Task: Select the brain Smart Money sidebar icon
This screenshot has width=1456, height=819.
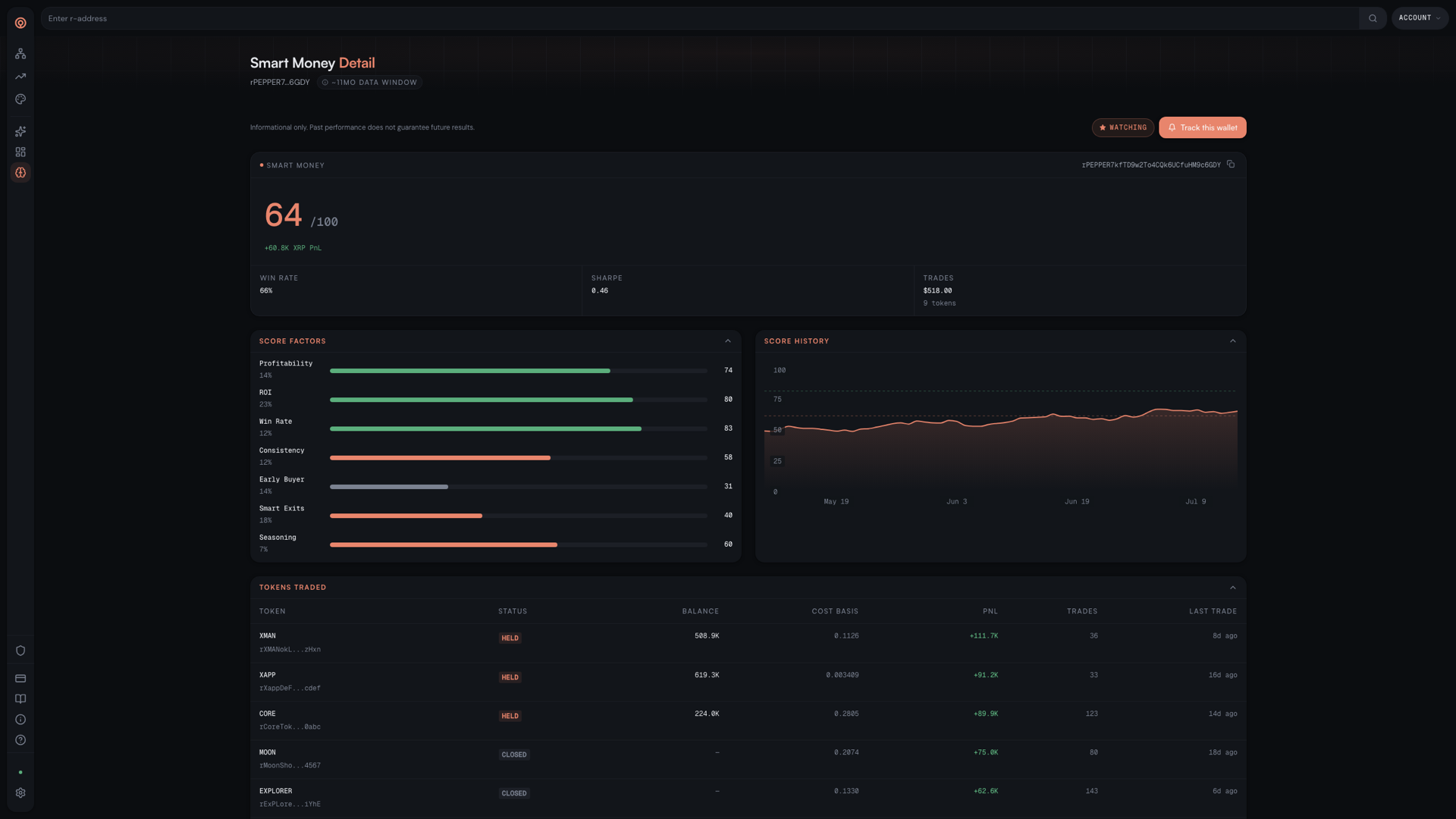Action: (20, 173)
